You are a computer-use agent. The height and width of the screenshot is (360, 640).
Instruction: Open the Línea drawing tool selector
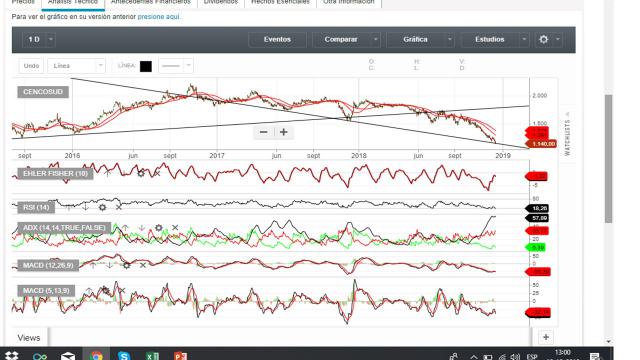coord(76,66)
